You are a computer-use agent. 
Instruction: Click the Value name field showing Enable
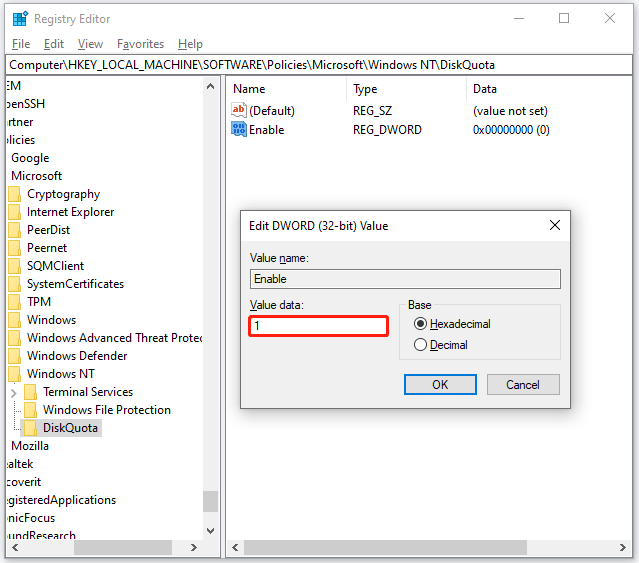(405, 279)
